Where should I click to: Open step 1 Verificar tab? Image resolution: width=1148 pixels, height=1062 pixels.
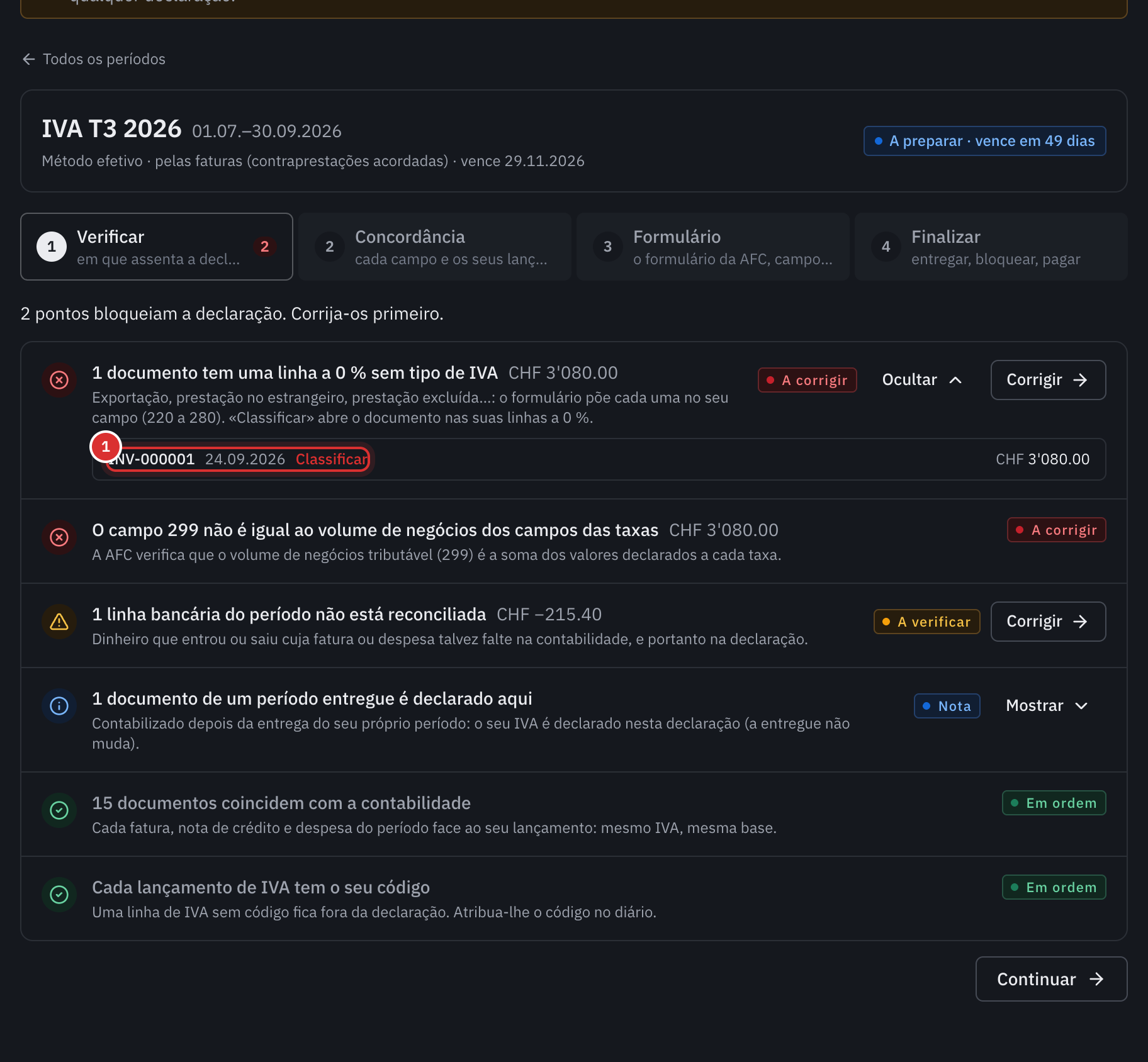tap(157, 247)
